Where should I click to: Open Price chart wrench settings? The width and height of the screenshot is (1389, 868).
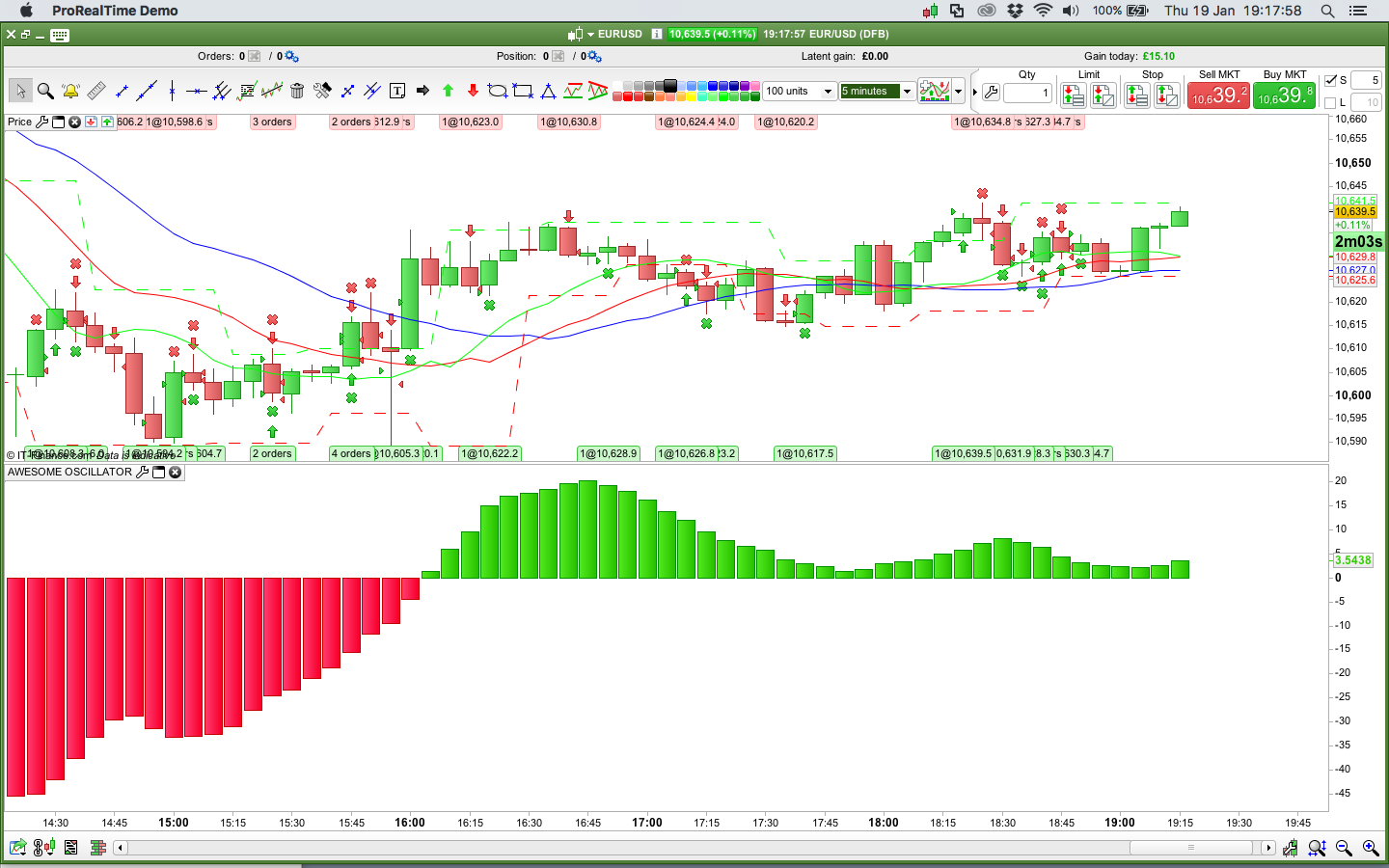click(41, 122)
